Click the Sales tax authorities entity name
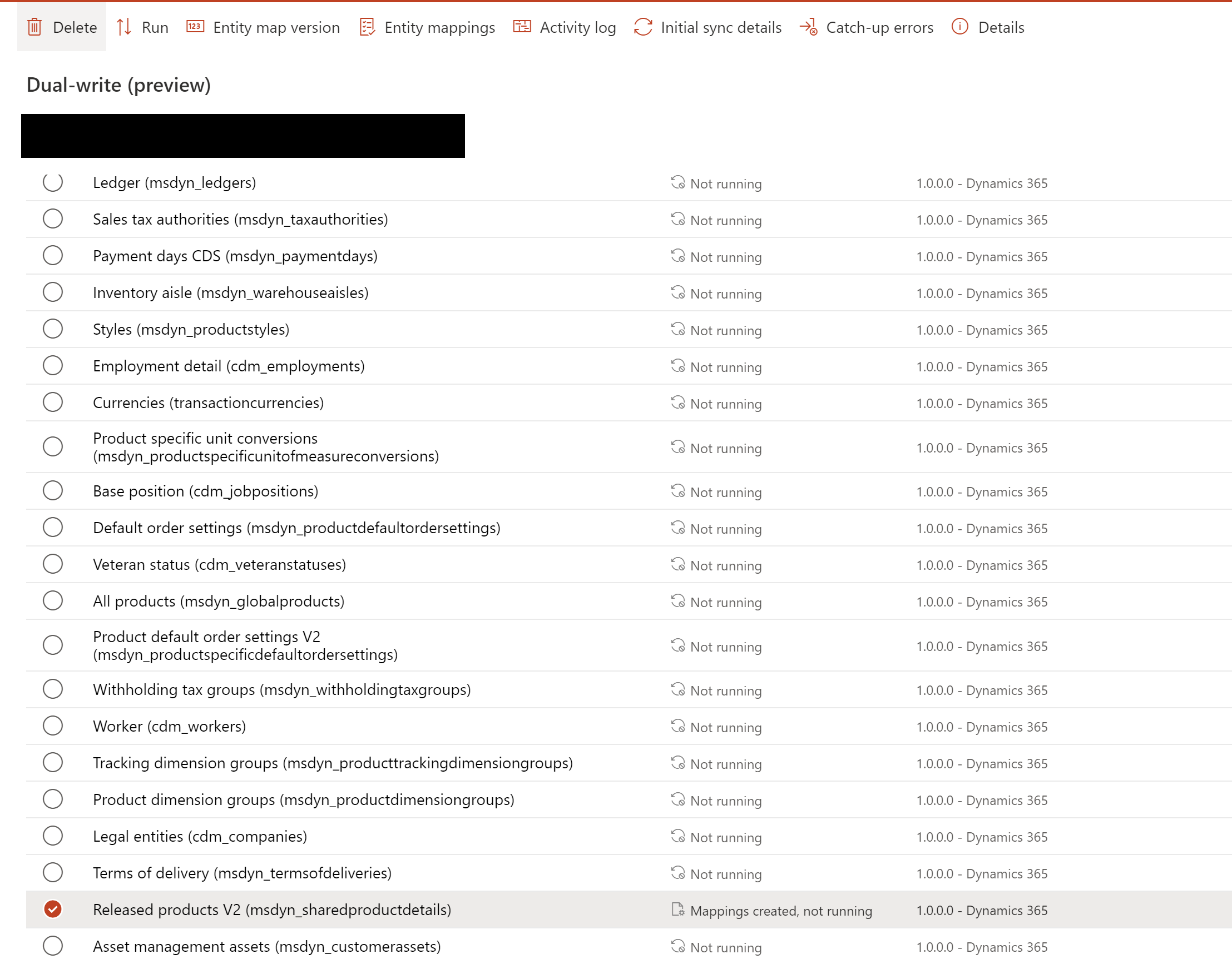 [240, 220]
